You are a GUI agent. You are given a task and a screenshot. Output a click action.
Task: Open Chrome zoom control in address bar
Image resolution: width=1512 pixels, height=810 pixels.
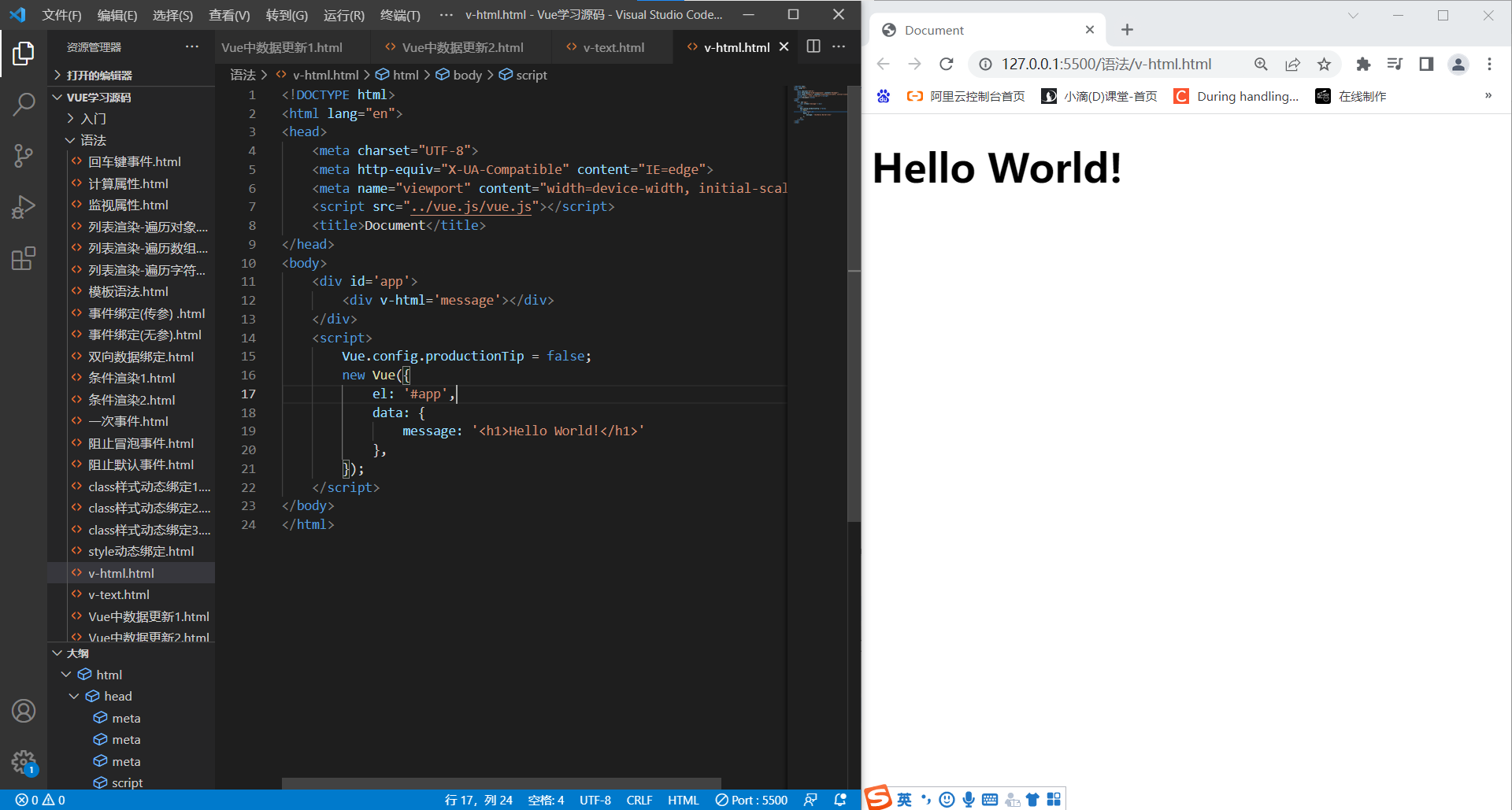[x=1261, y=64]
